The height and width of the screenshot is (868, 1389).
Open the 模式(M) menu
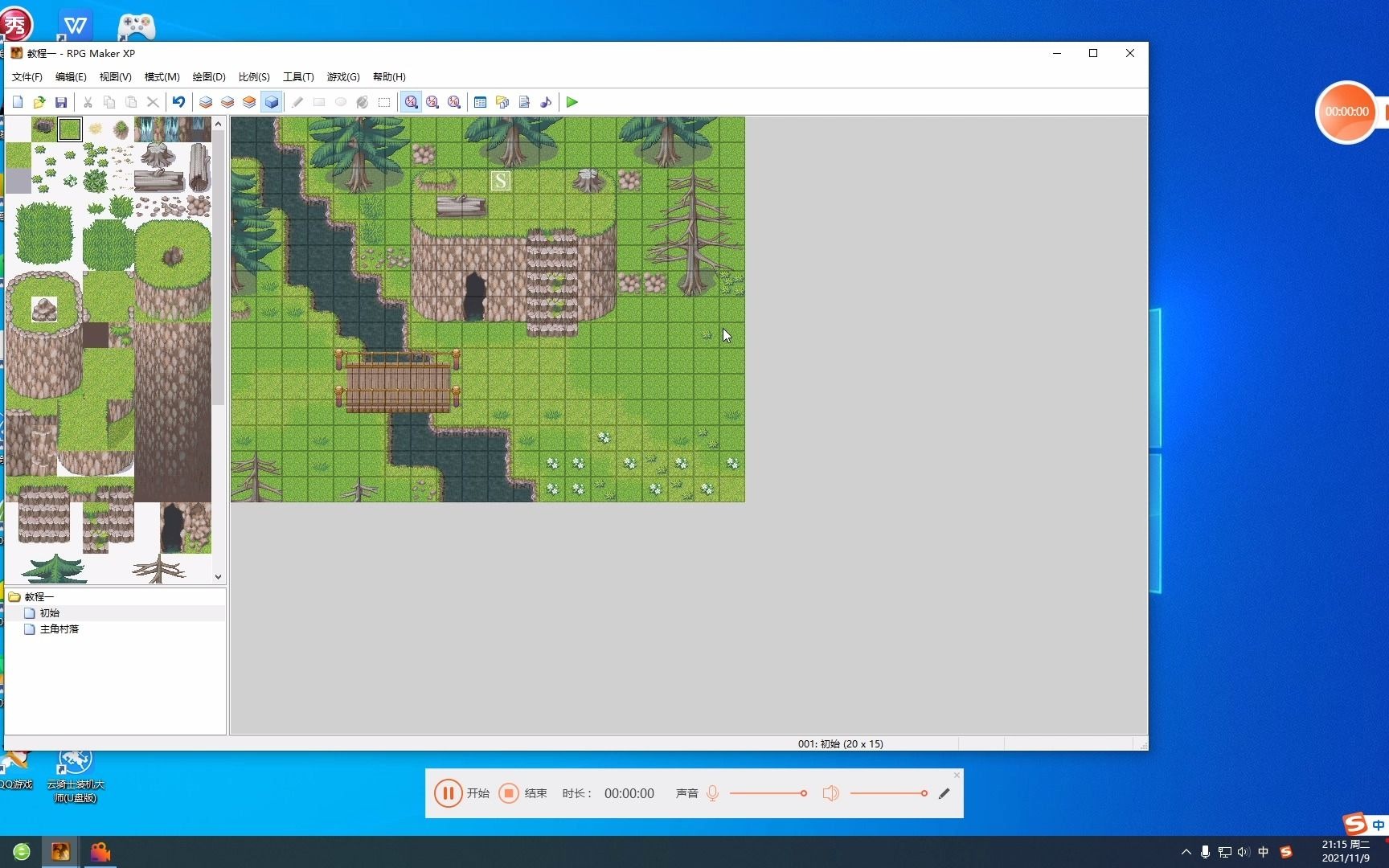(161, 76)
